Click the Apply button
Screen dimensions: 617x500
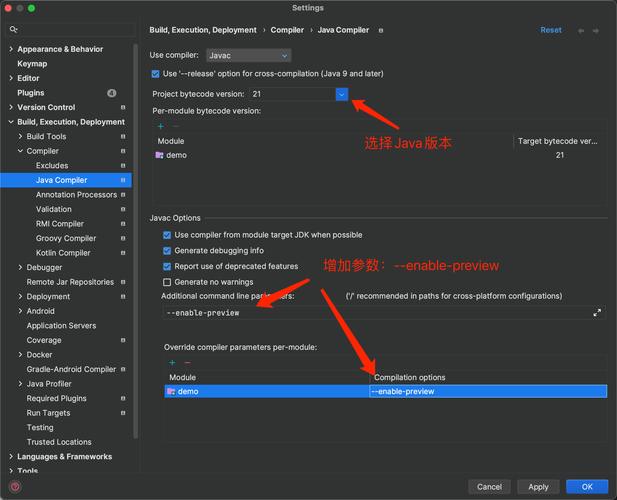tap(538, 487)
